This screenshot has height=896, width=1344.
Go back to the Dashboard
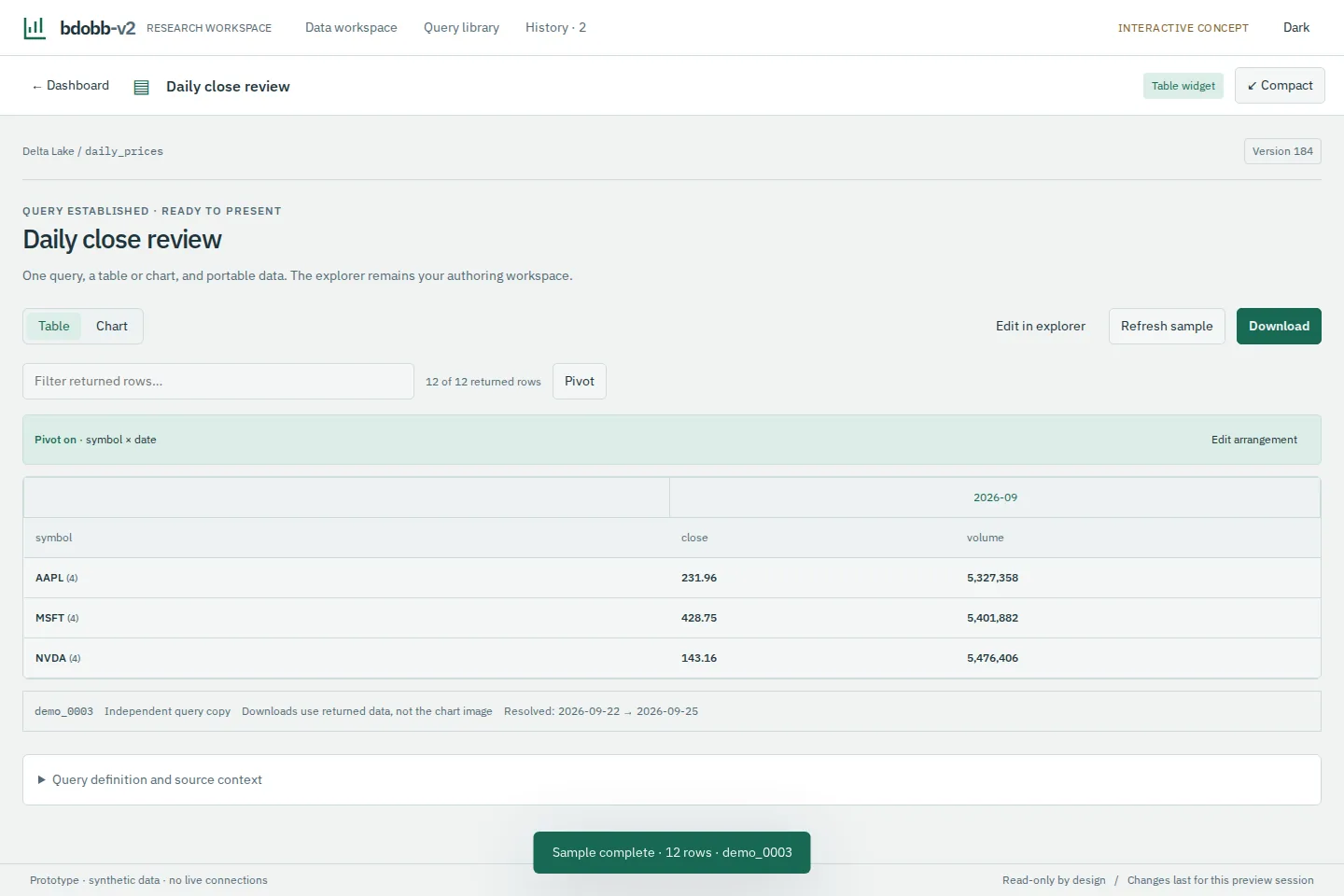(70, 85)
